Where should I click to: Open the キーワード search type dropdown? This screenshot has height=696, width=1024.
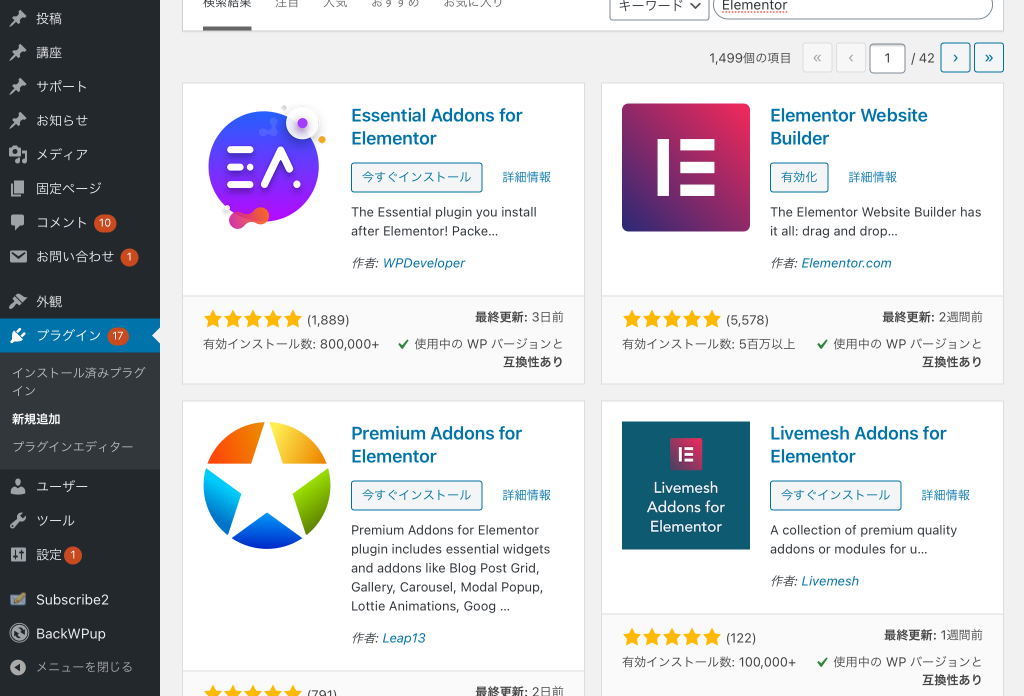click(x=659, y=6)
